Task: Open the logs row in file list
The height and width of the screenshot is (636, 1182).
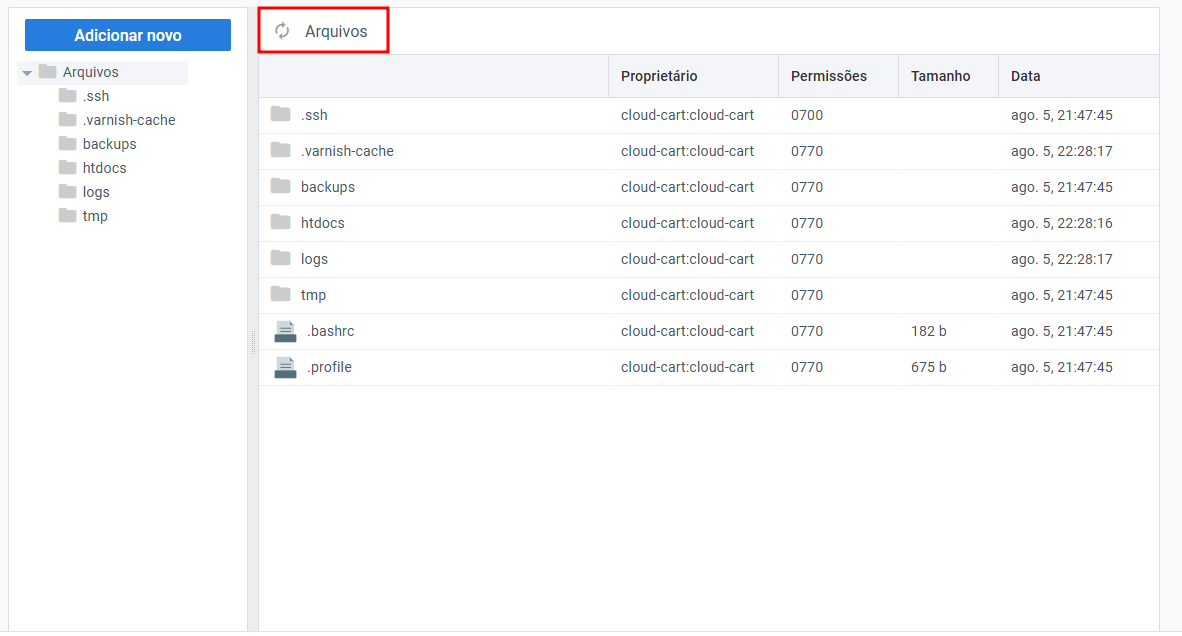Action: click(314, 259)
